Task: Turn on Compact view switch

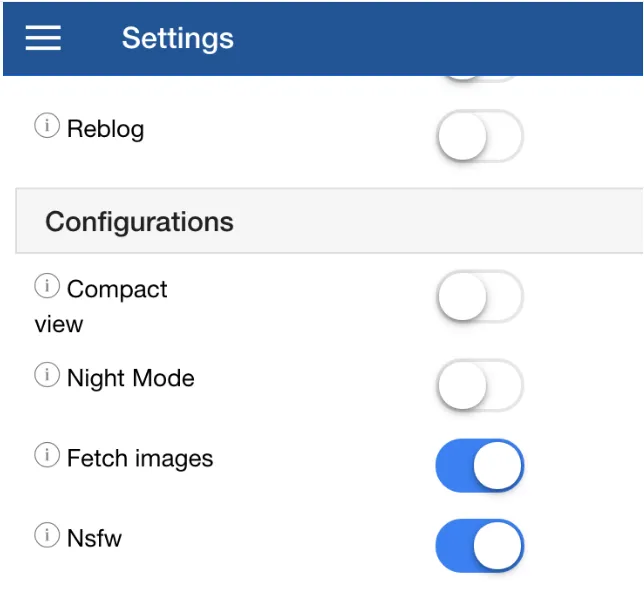Action: pyautogui.click(x=480, y=296)
